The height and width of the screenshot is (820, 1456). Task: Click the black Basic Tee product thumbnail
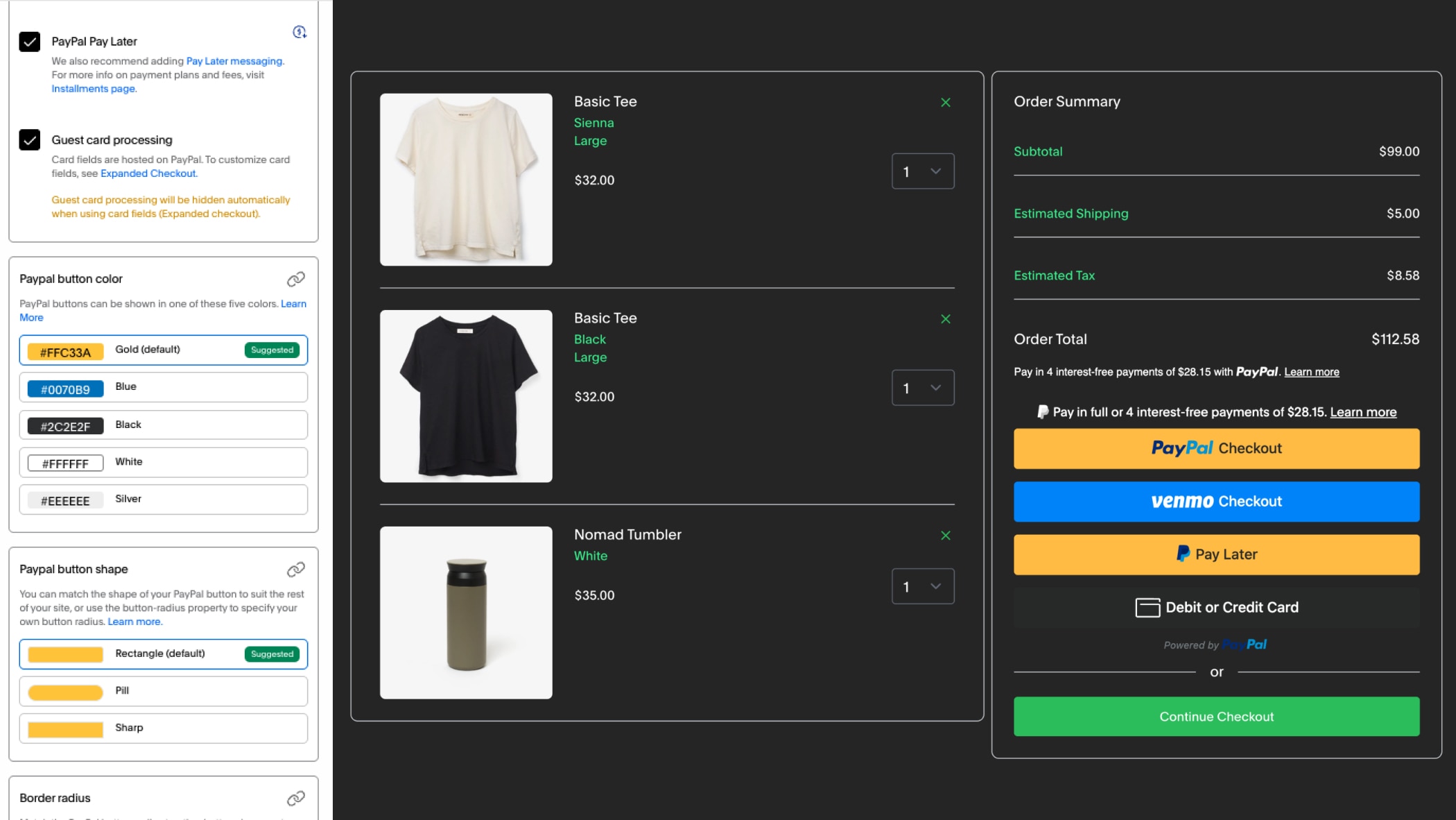(x=466, y=396)
